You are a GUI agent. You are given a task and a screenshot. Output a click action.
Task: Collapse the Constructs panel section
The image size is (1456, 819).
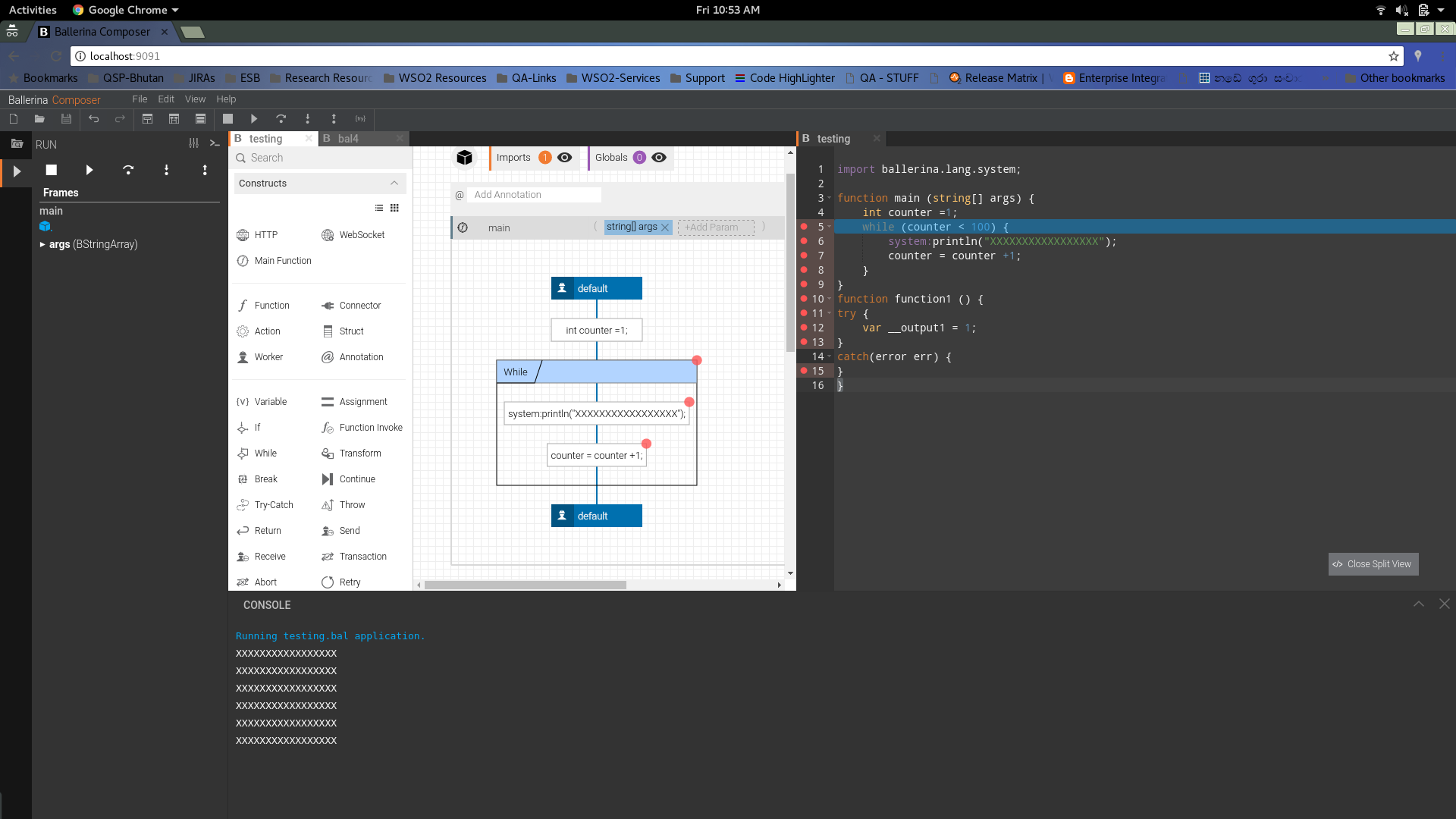tap(394, 184)
